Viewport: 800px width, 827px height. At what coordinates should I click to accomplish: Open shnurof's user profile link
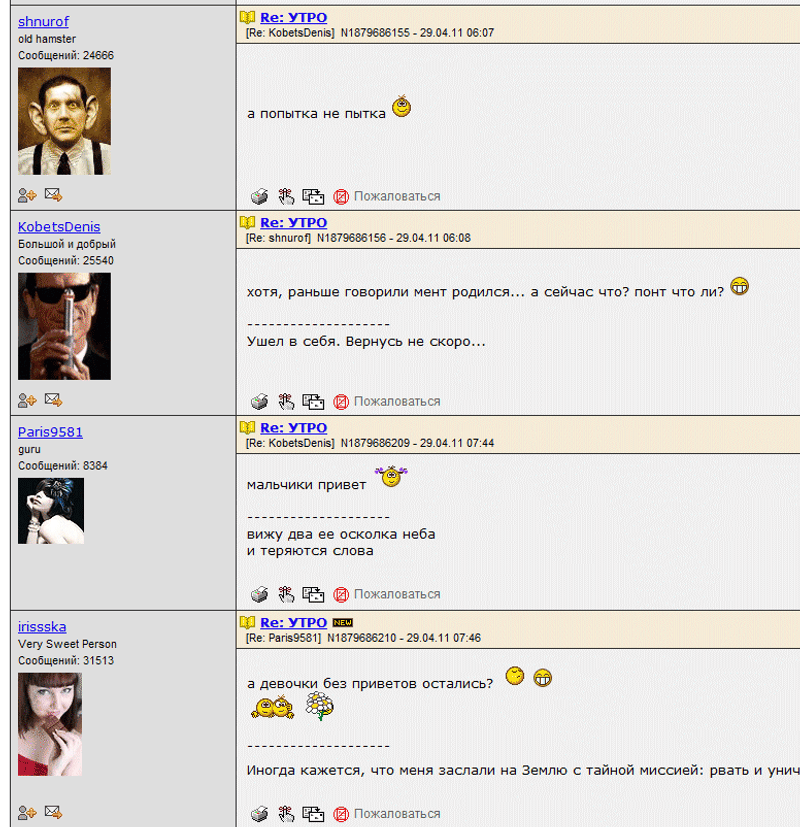pos(43,22)
